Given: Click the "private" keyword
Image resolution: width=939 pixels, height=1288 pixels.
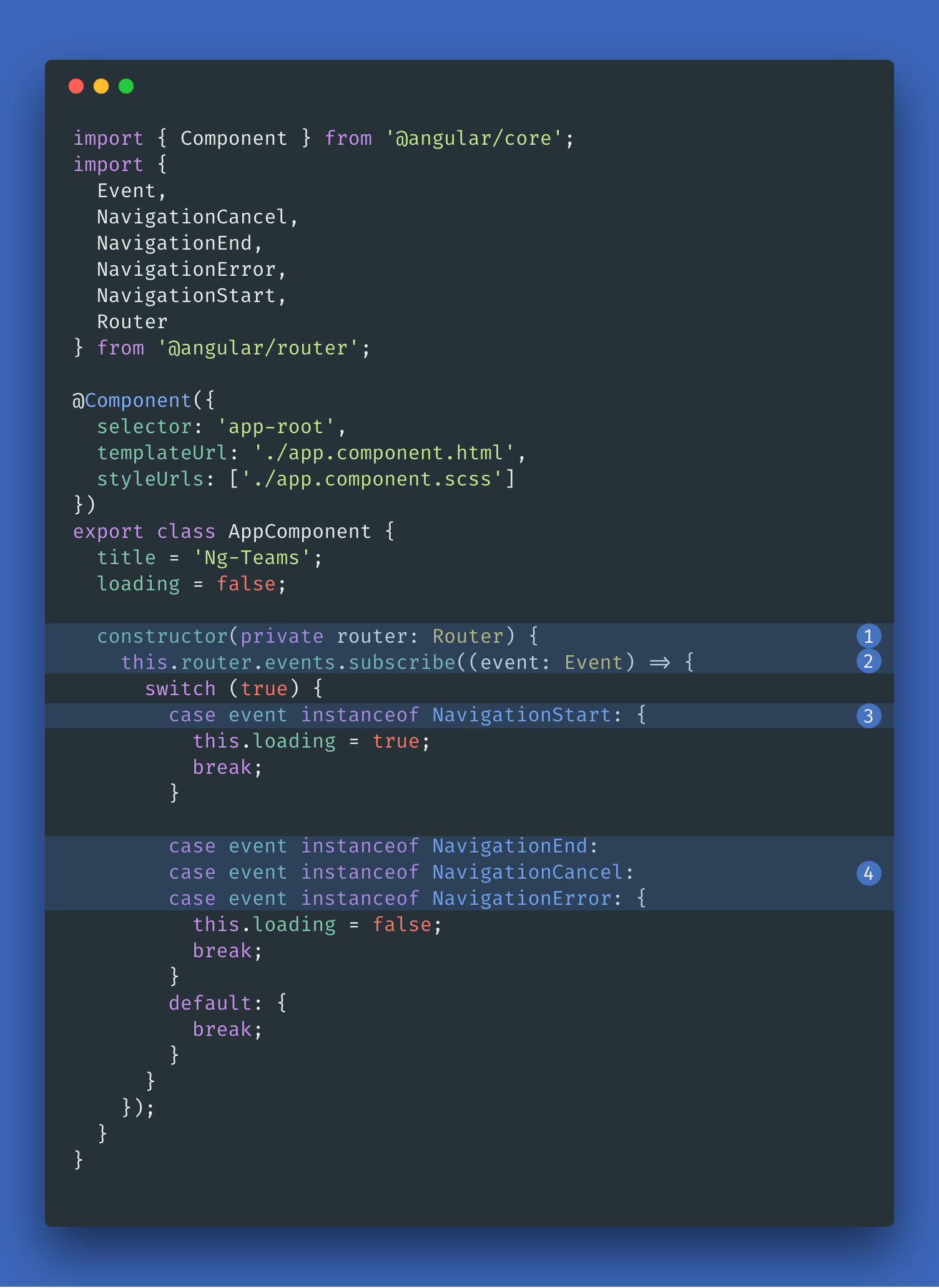Looking at the screenshot, I should click(282, 636).
